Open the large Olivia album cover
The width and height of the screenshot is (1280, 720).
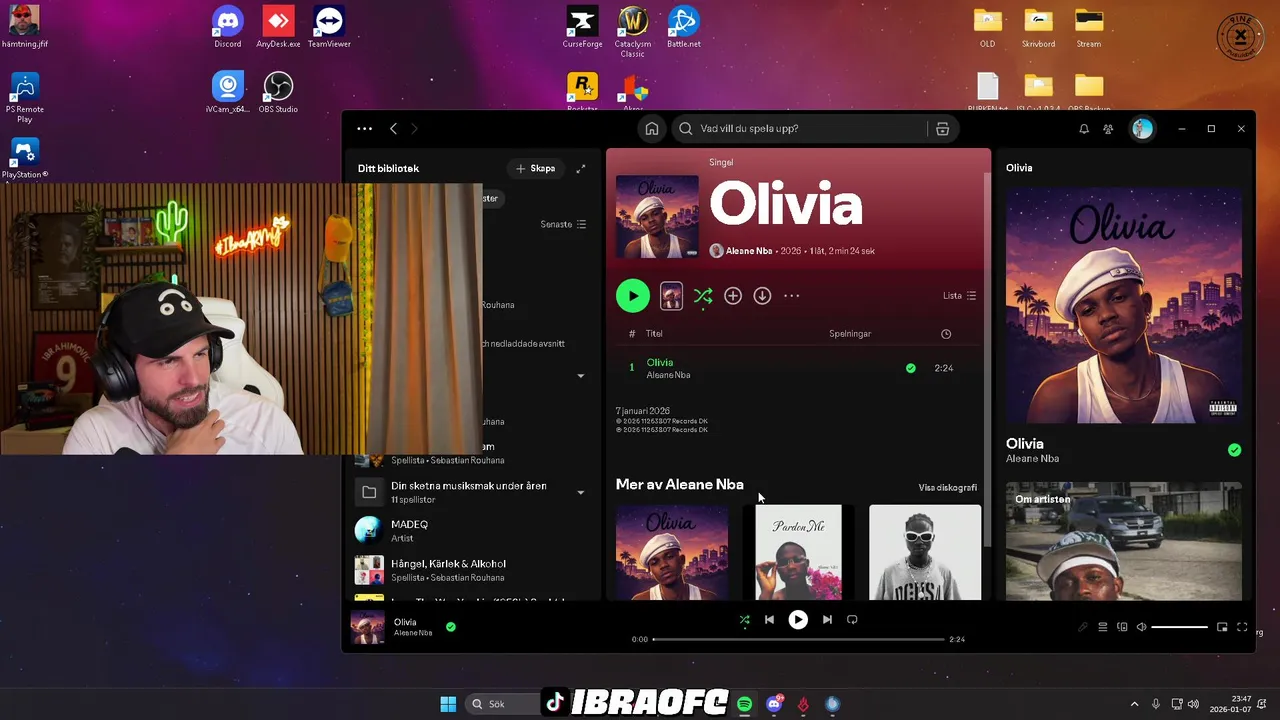657,216
